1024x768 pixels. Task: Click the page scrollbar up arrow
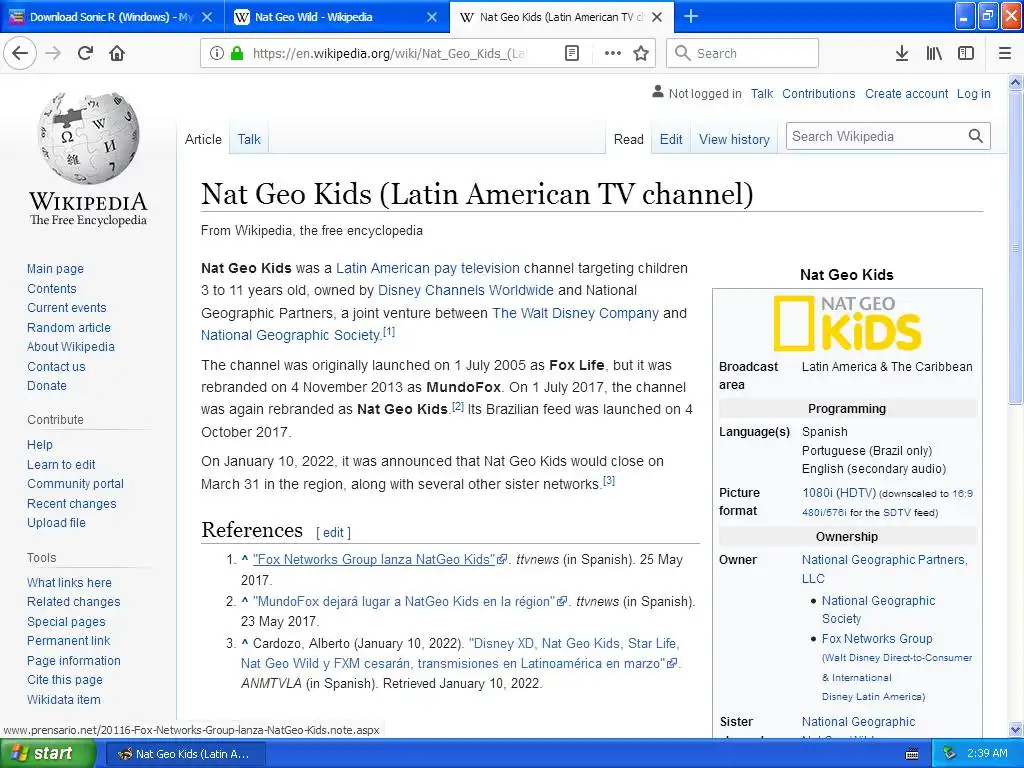(1016, 82)
